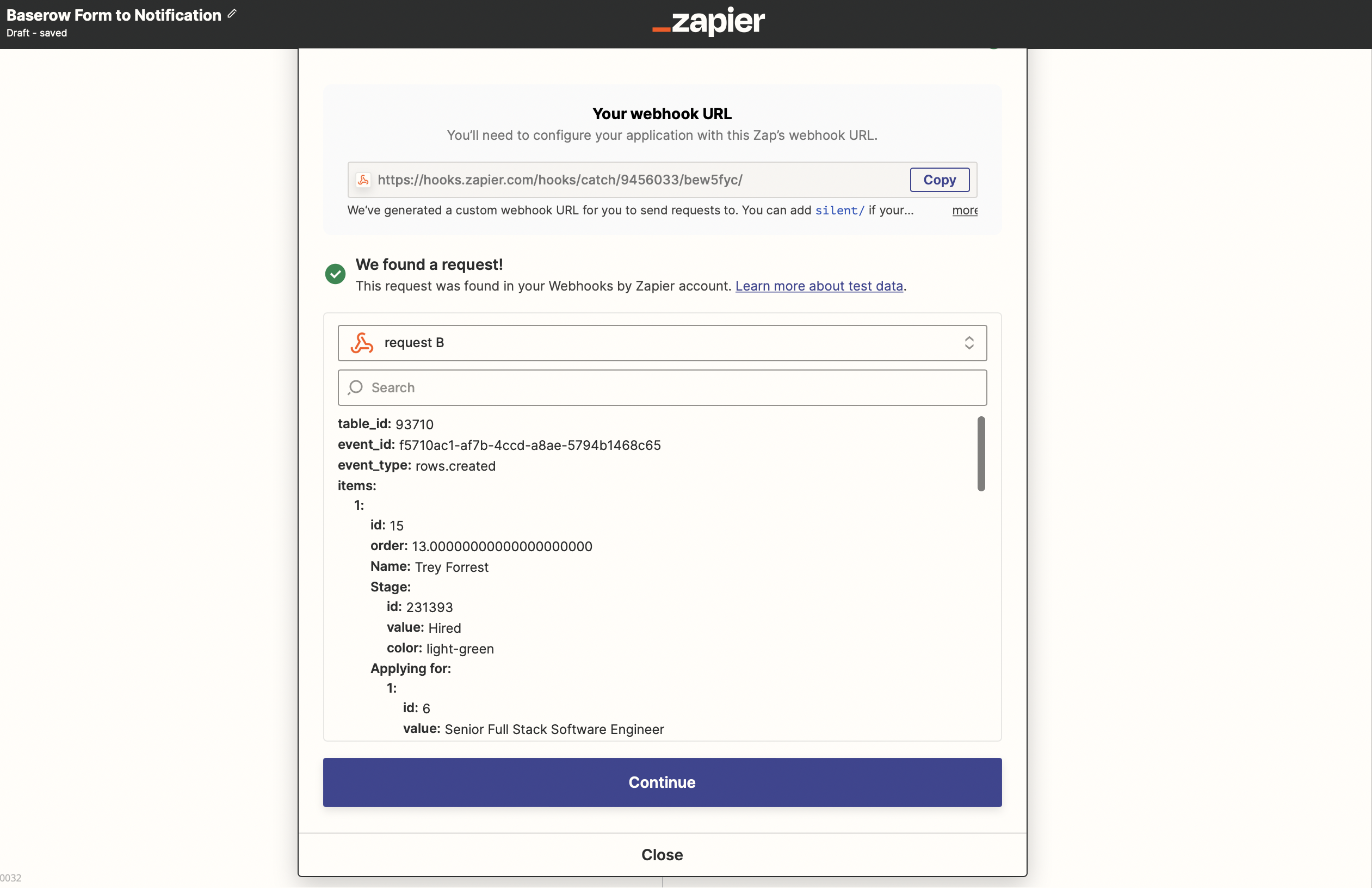
Task: Select the request B combo box label
Action: (414, 343)
